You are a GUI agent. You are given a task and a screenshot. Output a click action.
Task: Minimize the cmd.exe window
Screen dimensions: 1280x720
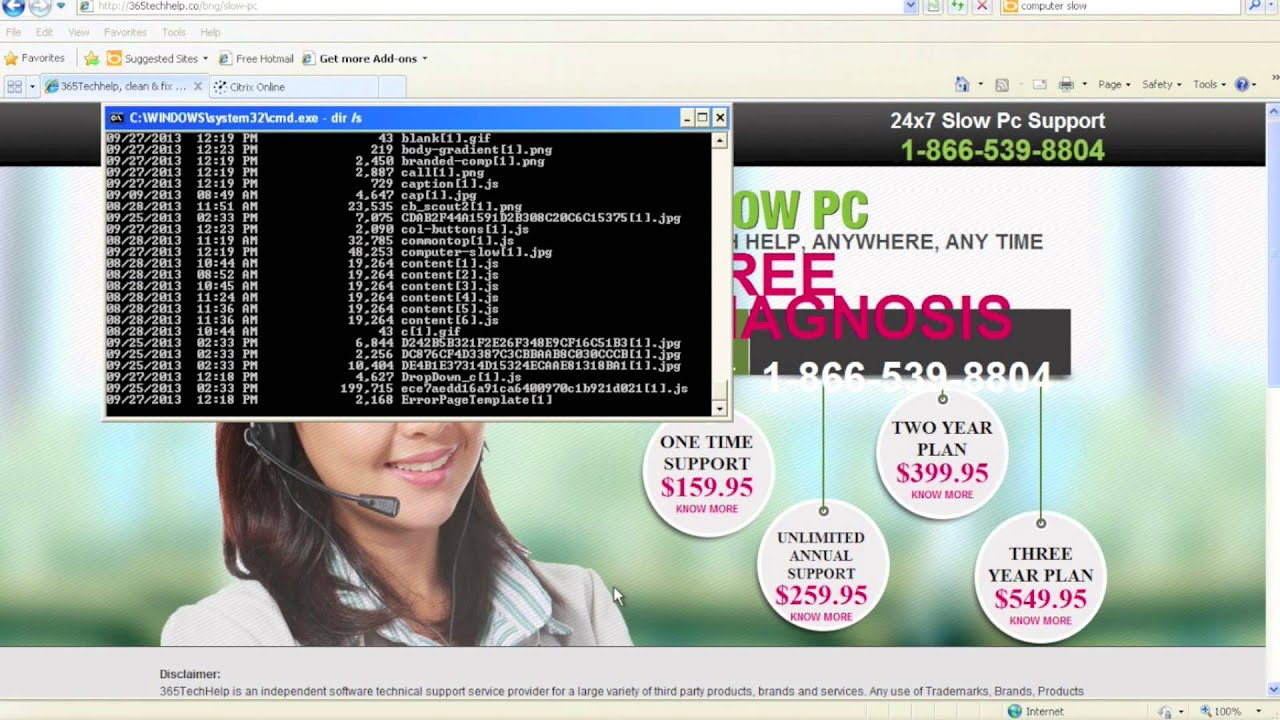click(x=687, y=118)
